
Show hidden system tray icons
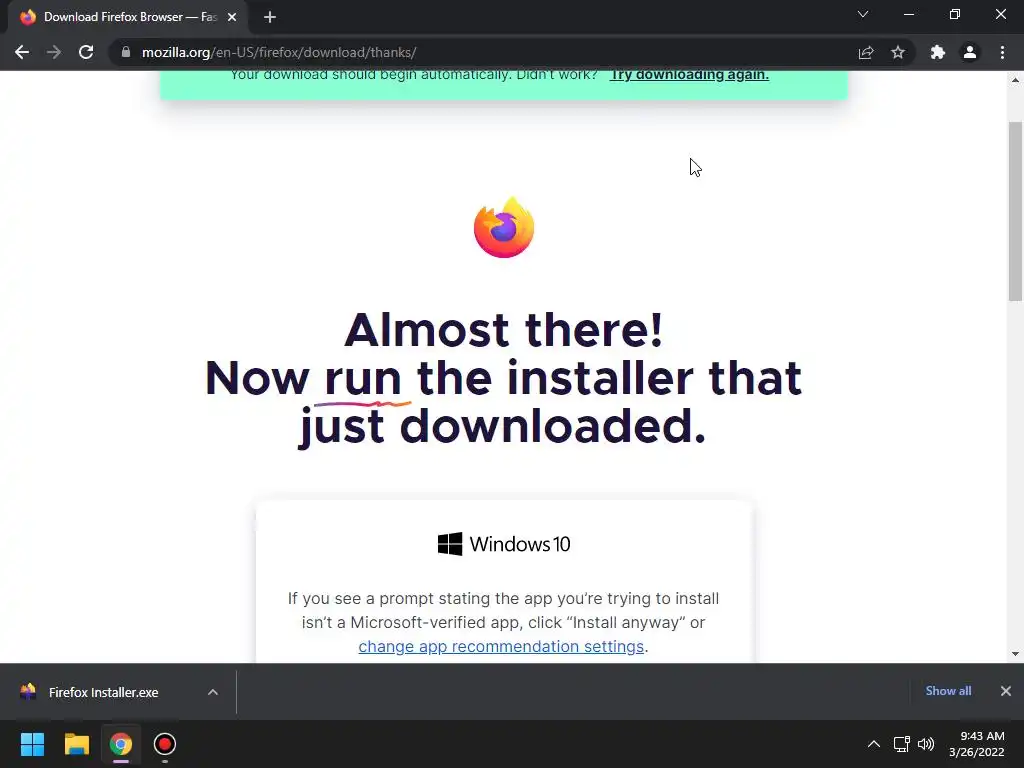pos(874,744)
